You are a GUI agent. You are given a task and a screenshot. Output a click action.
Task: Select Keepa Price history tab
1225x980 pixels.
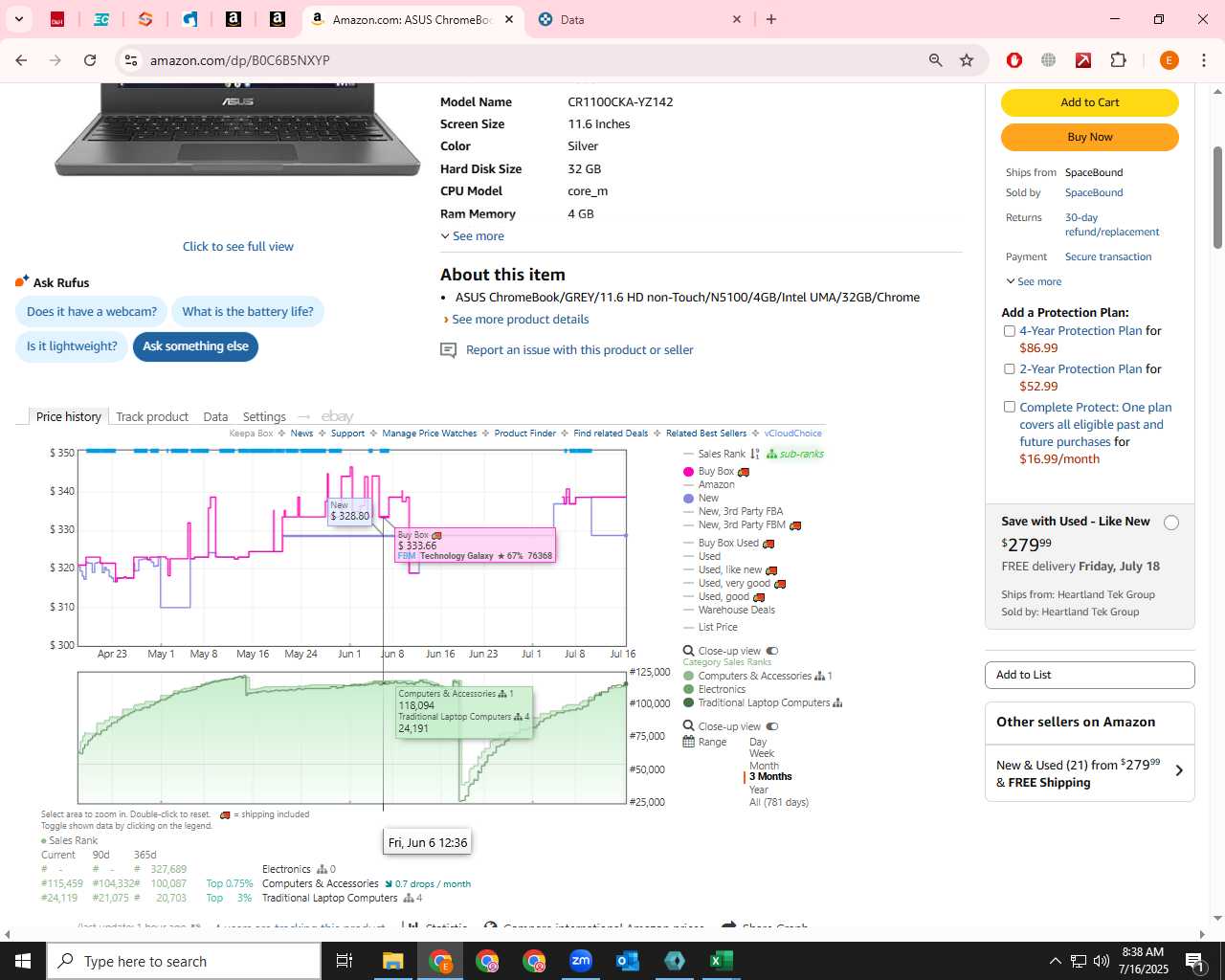(68, 416)
